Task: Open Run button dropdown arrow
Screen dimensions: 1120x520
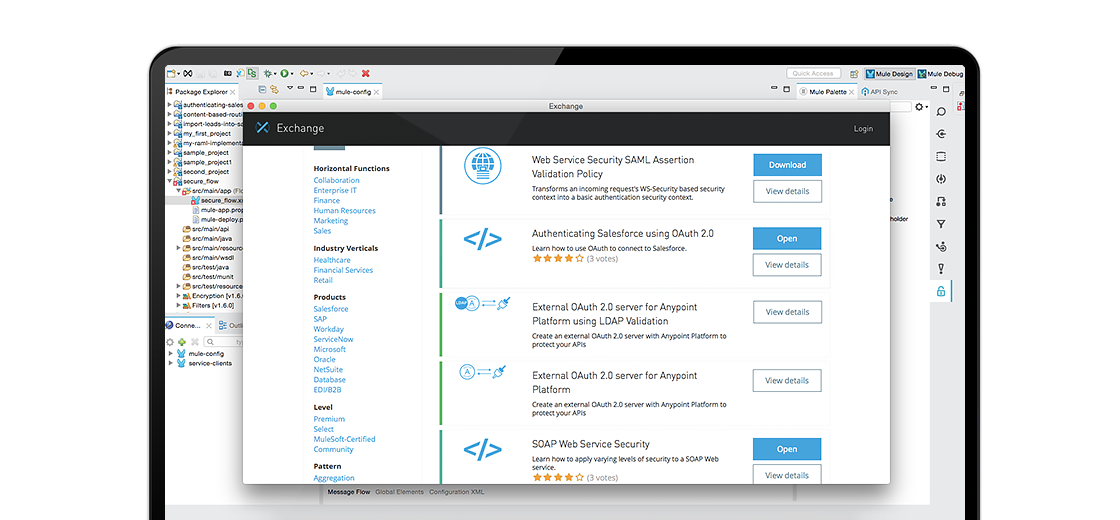Action: pyautogui.click(x=292, y=74)
